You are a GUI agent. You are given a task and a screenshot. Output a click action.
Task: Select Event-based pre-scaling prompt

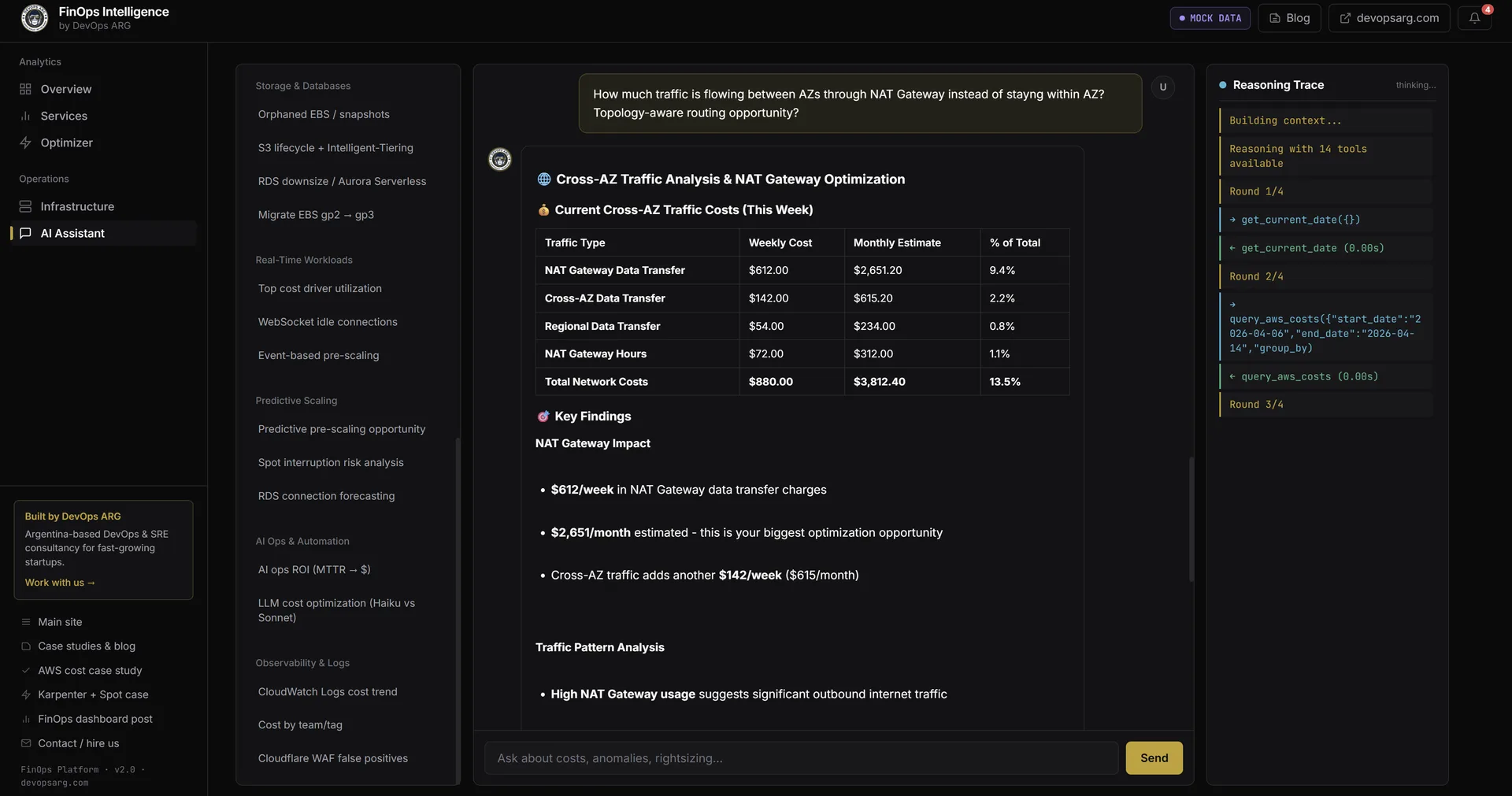[346, 356]
